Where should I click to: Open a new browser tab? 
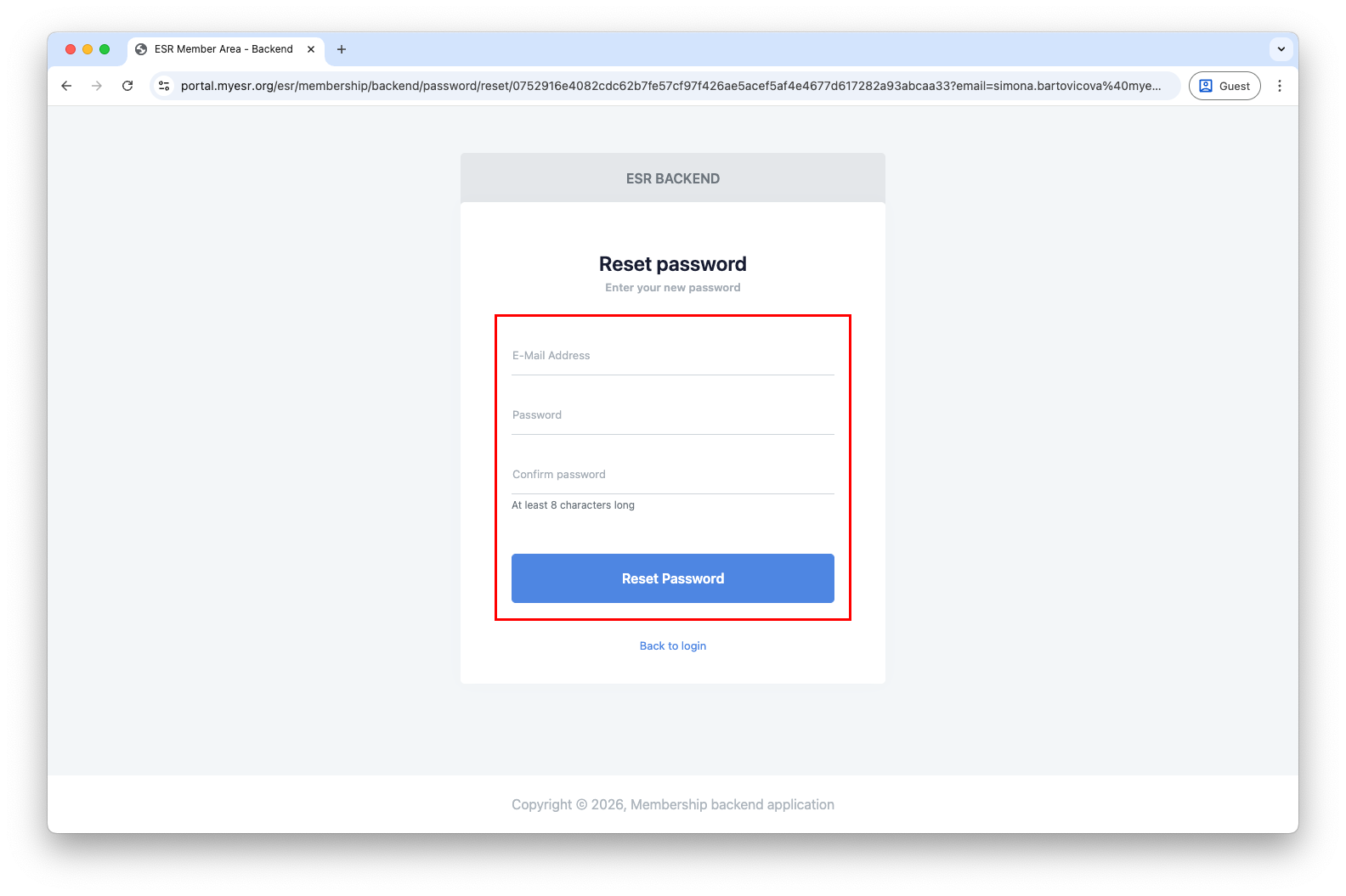342,49
